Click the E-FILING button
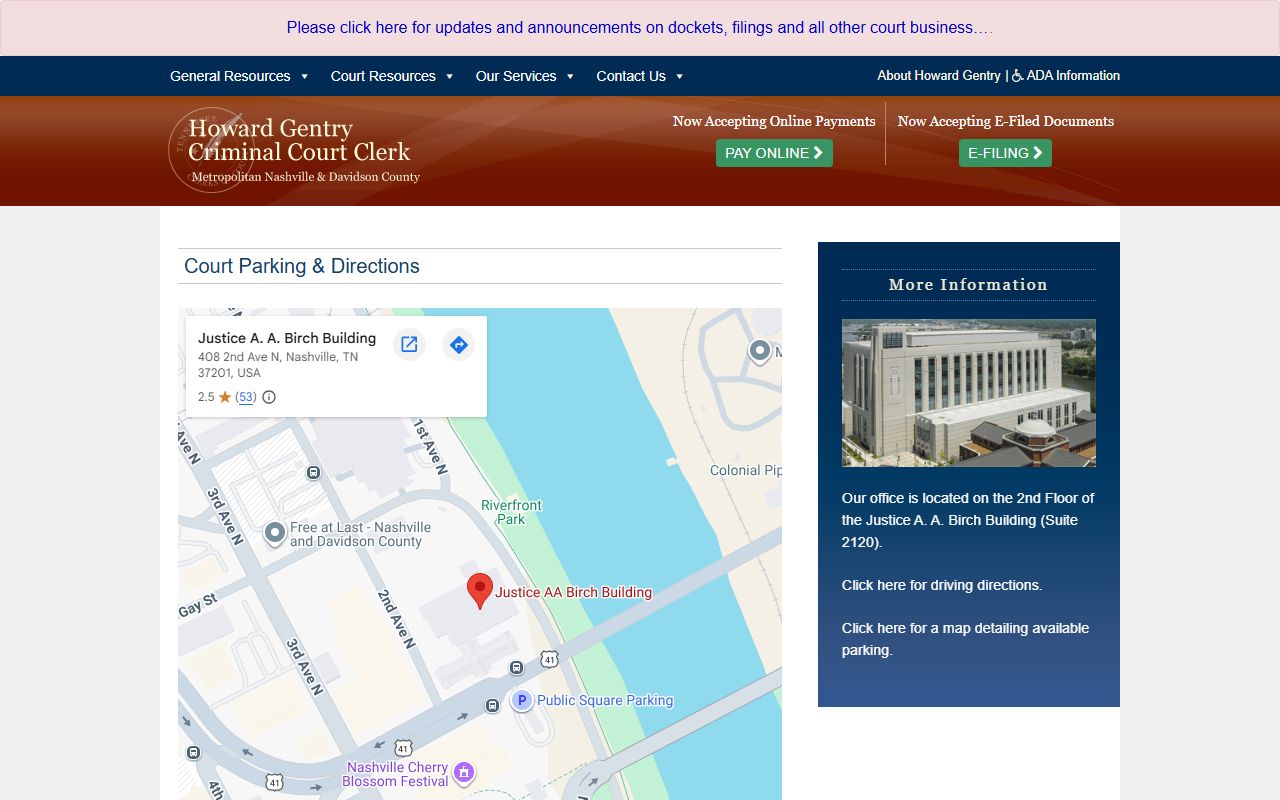 [1005, 153]
